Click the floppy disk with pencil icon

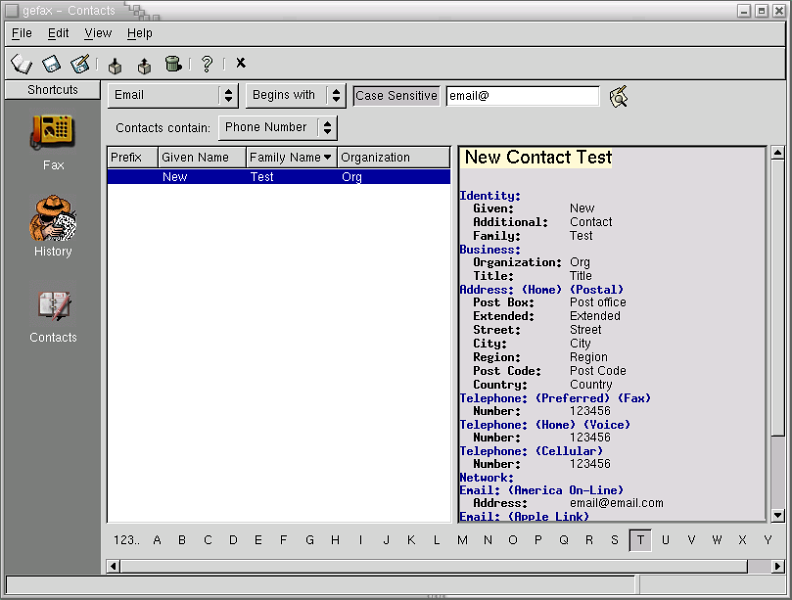click(80, 64)
